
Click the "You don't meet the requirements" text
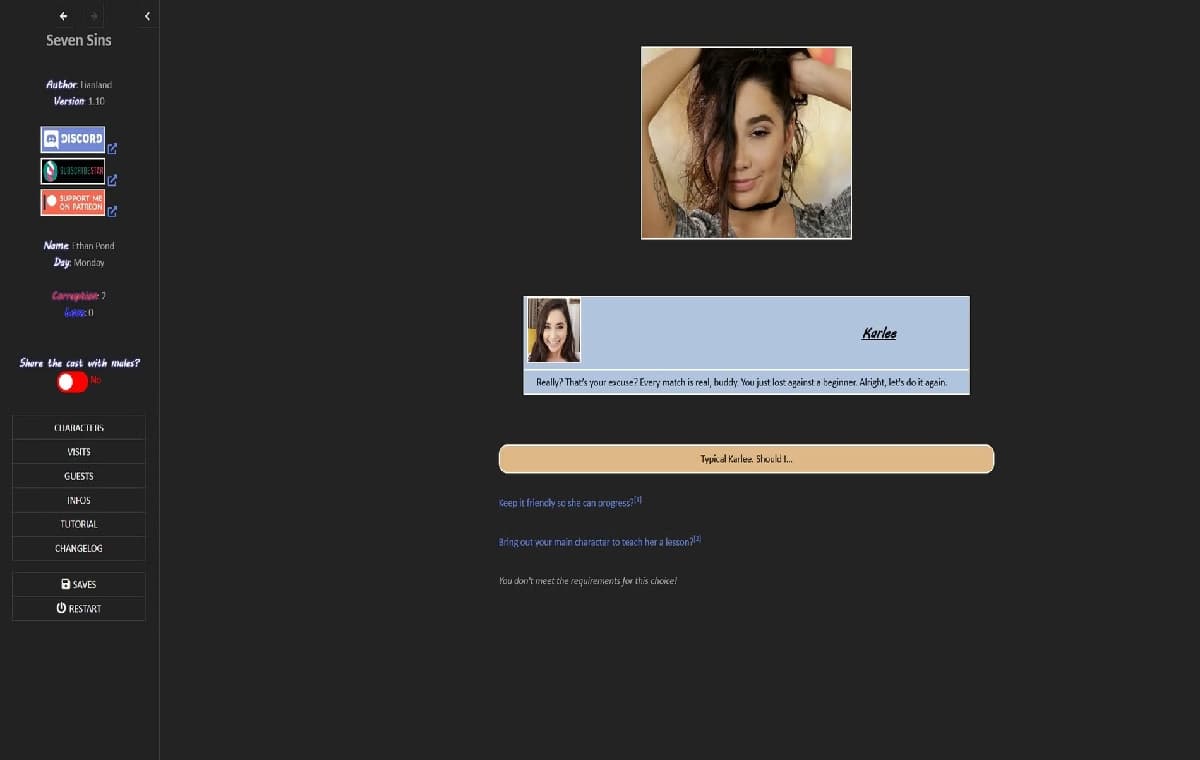click(588, 581)
